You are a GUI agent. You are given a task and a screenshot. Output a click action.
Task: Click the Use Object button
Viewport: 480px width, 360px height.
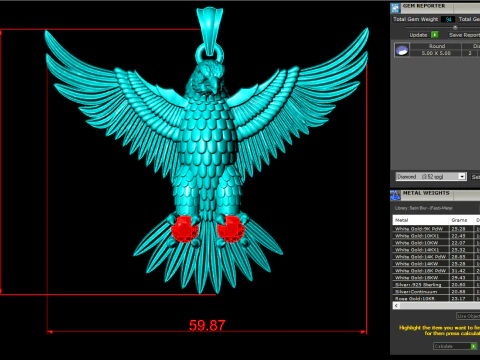(468, 316)
